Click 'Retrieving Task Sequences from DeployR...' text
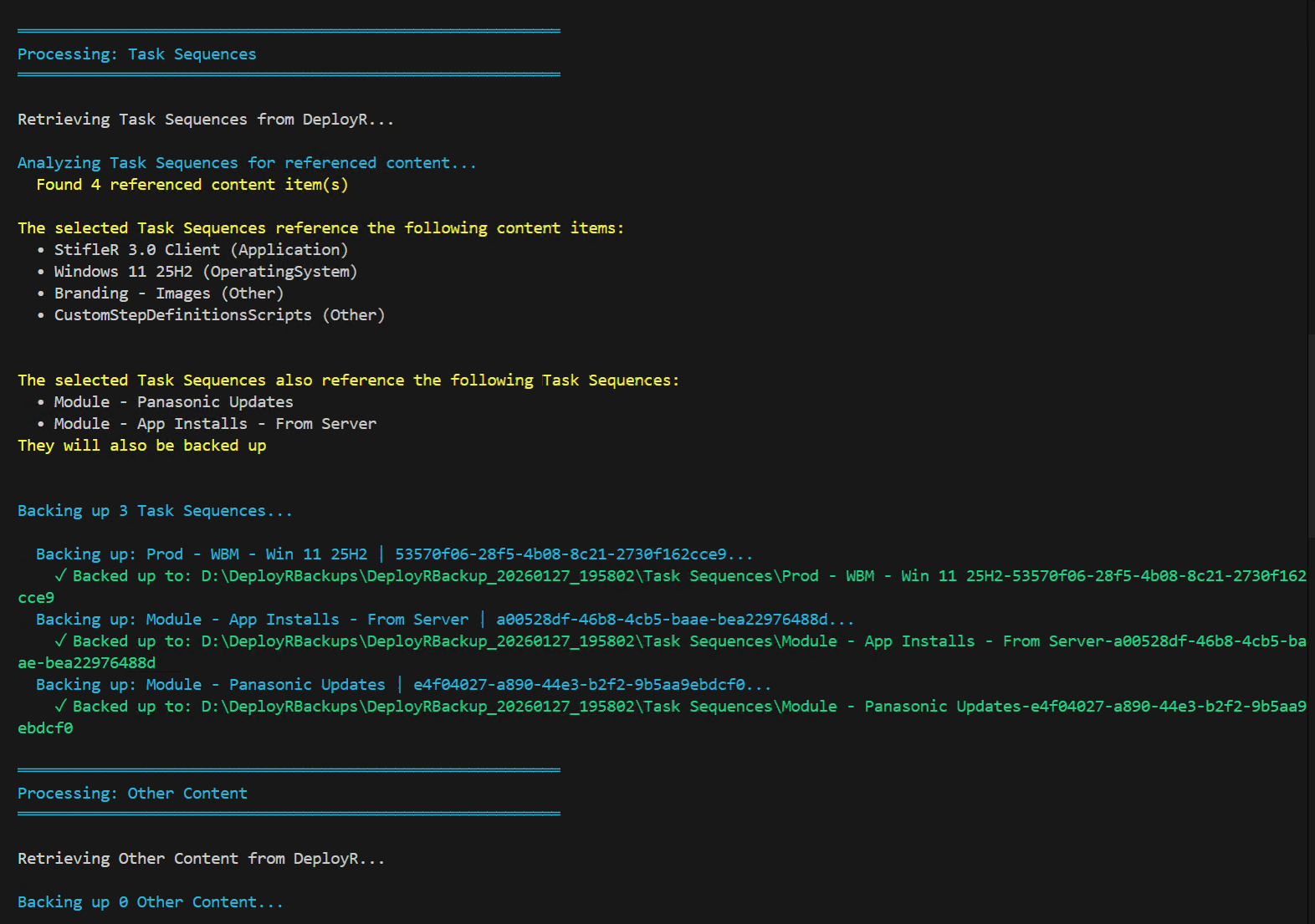Viewport: 1315px width, 924px height. (x=206, y=120)
